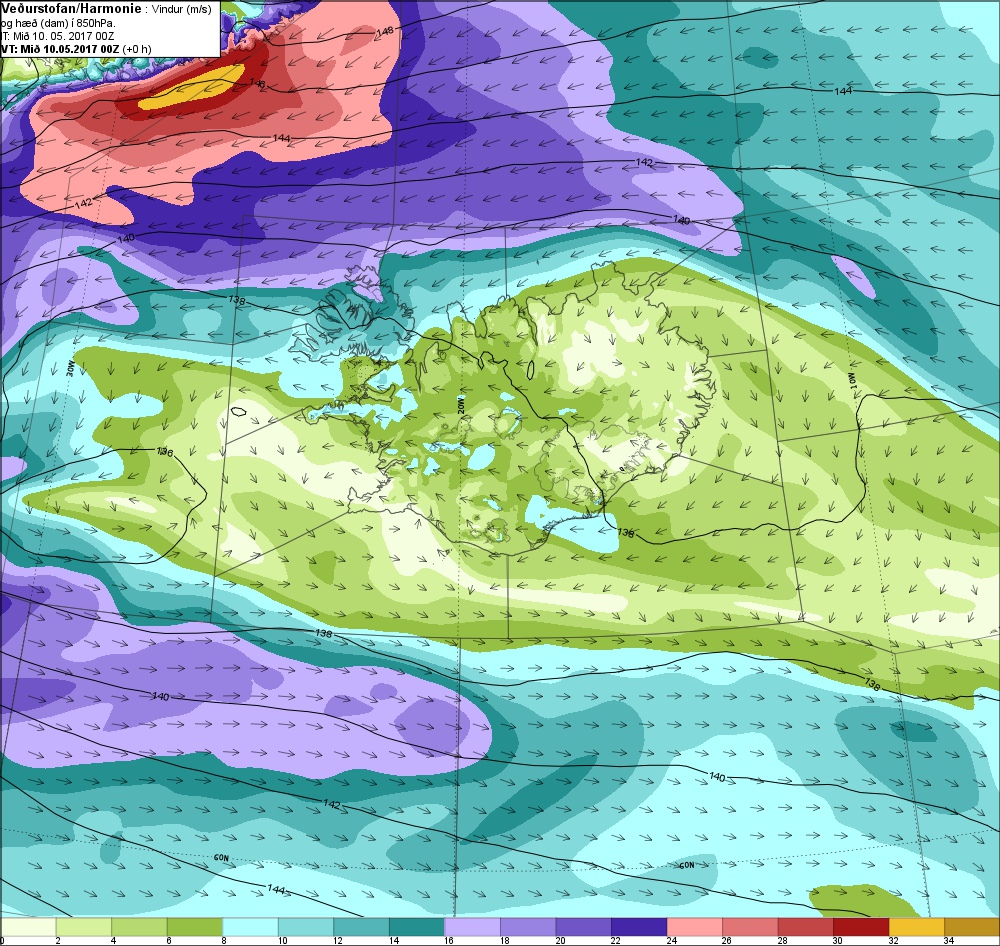Click the 24–26 m/s pink legend swatch
The image size is (1000, 946).
694,926
